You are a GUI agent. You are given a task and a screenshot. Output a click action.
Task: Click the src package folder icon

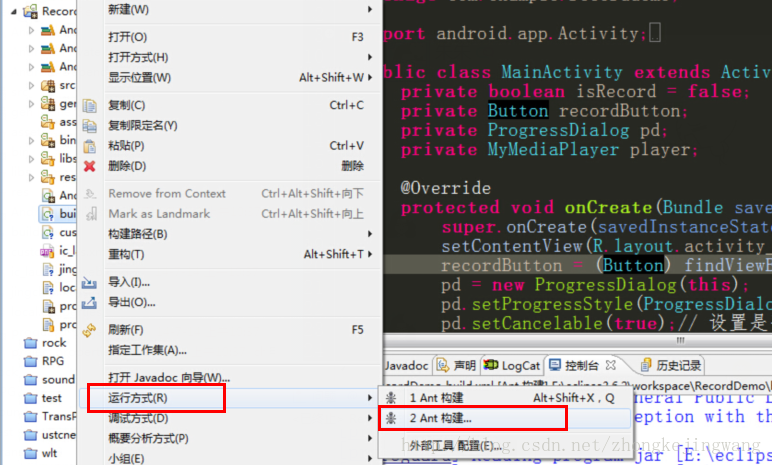pos(48,86)
